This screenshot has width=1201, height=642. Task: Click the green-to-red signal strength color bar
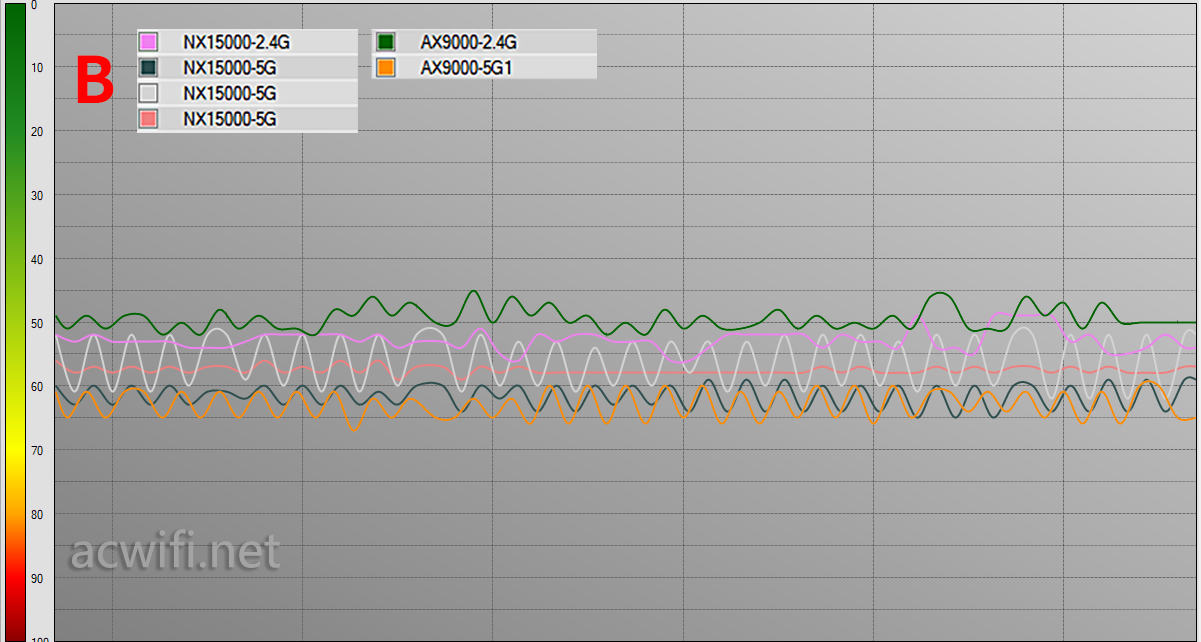(14, 322)
